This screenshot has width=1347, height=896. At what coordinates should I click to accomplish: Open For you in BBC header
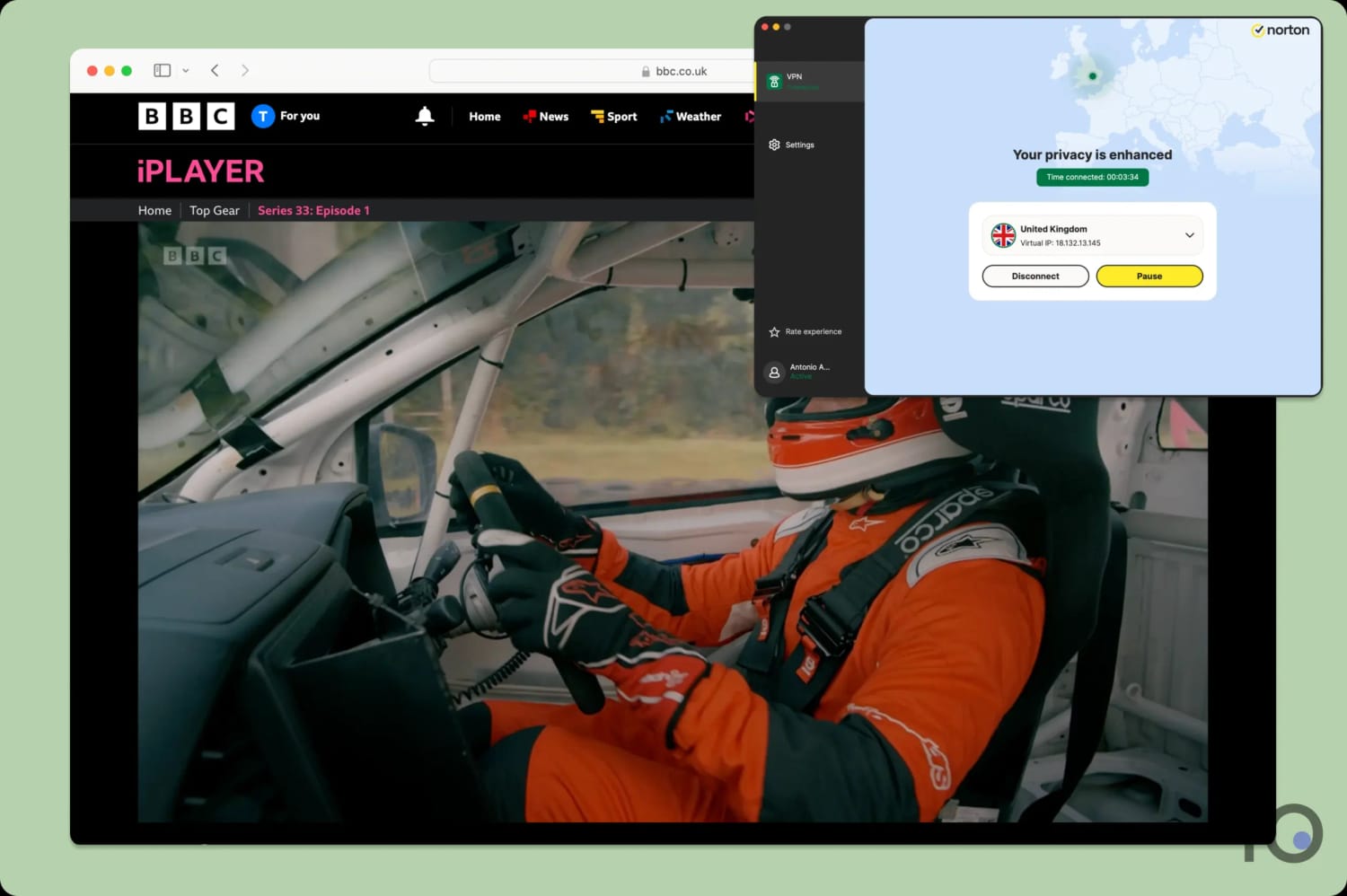(300, 116)
